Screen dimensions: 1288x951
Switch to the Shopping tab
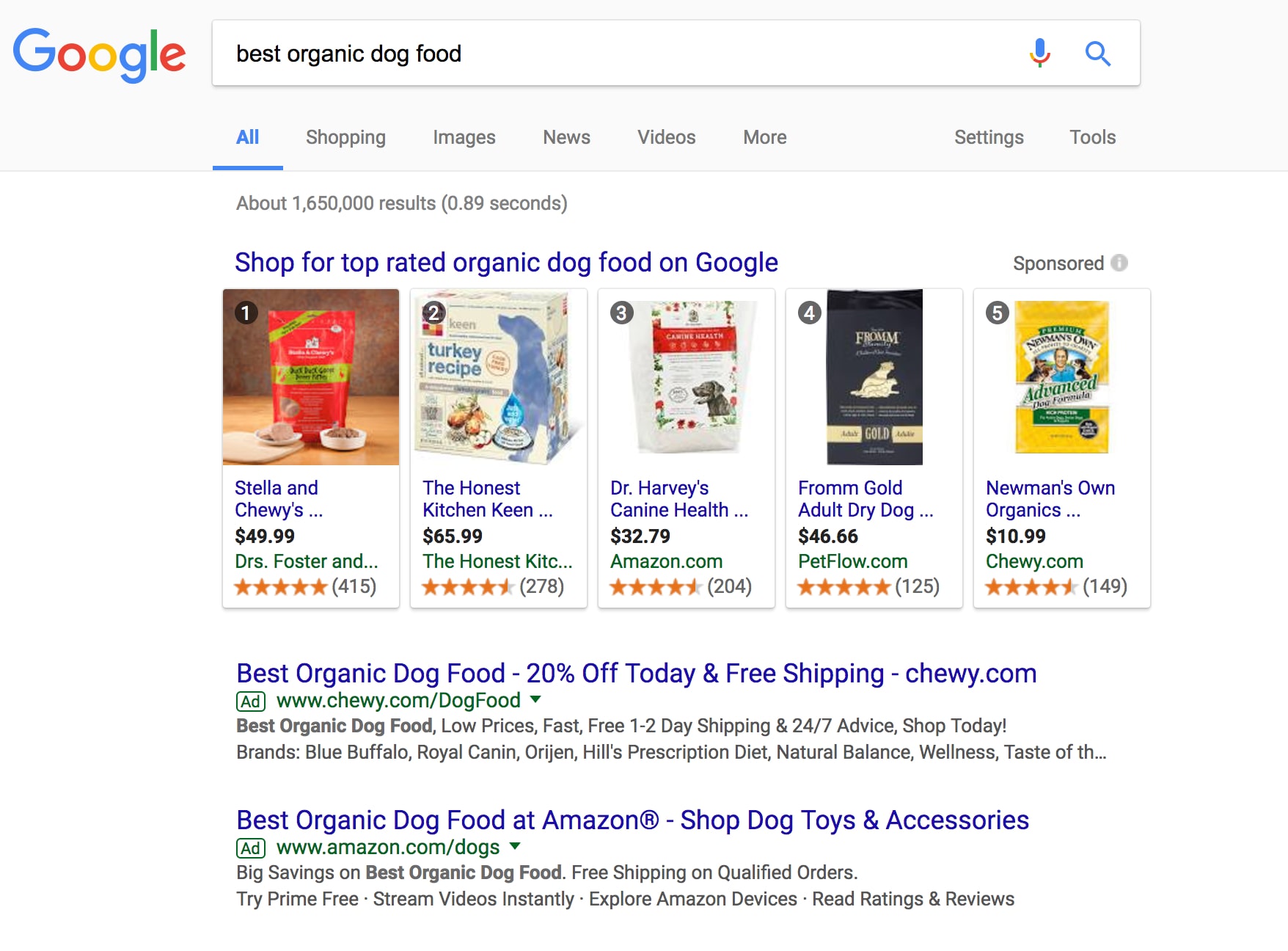345,137
